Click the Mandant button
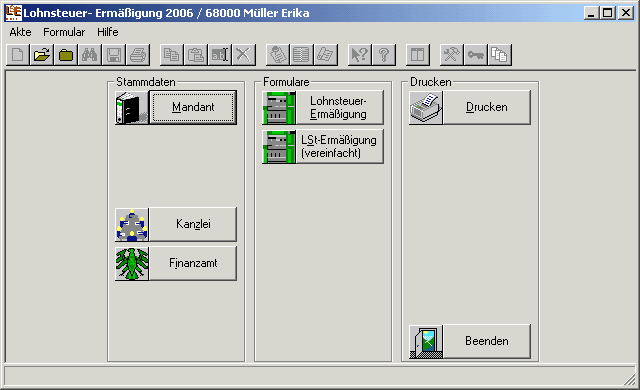The image size is (640, 390). [193, 107]
